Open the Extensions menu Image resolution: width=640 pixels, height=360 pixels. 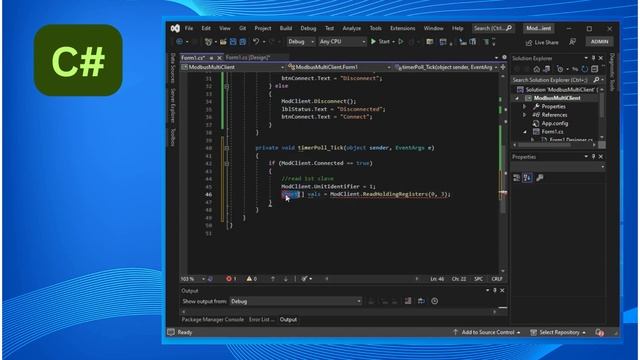pyautogui.click(x=402, y=28)
